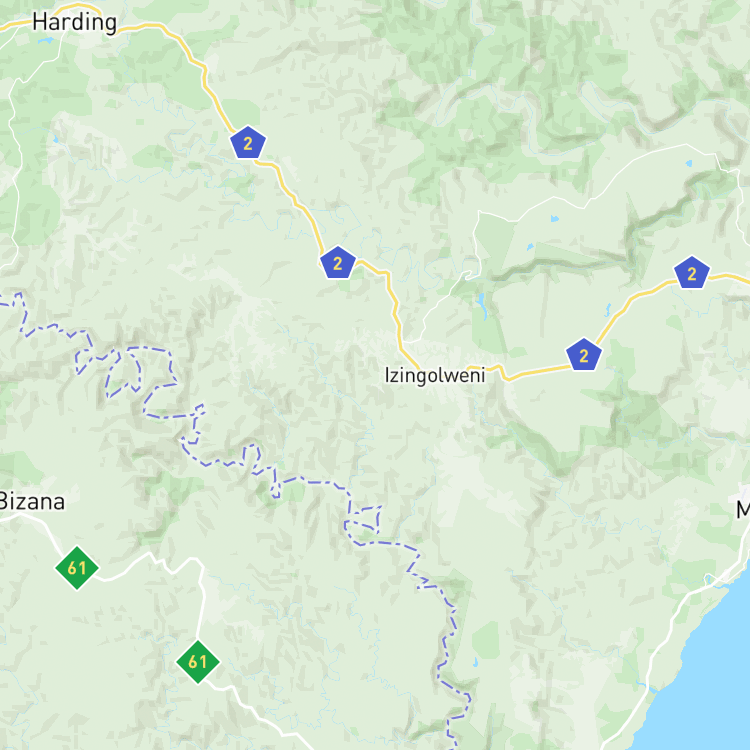This screenshot has width=750, height=750.
Task: Click the blue ocean area
Action: click(x=708, y=679)
